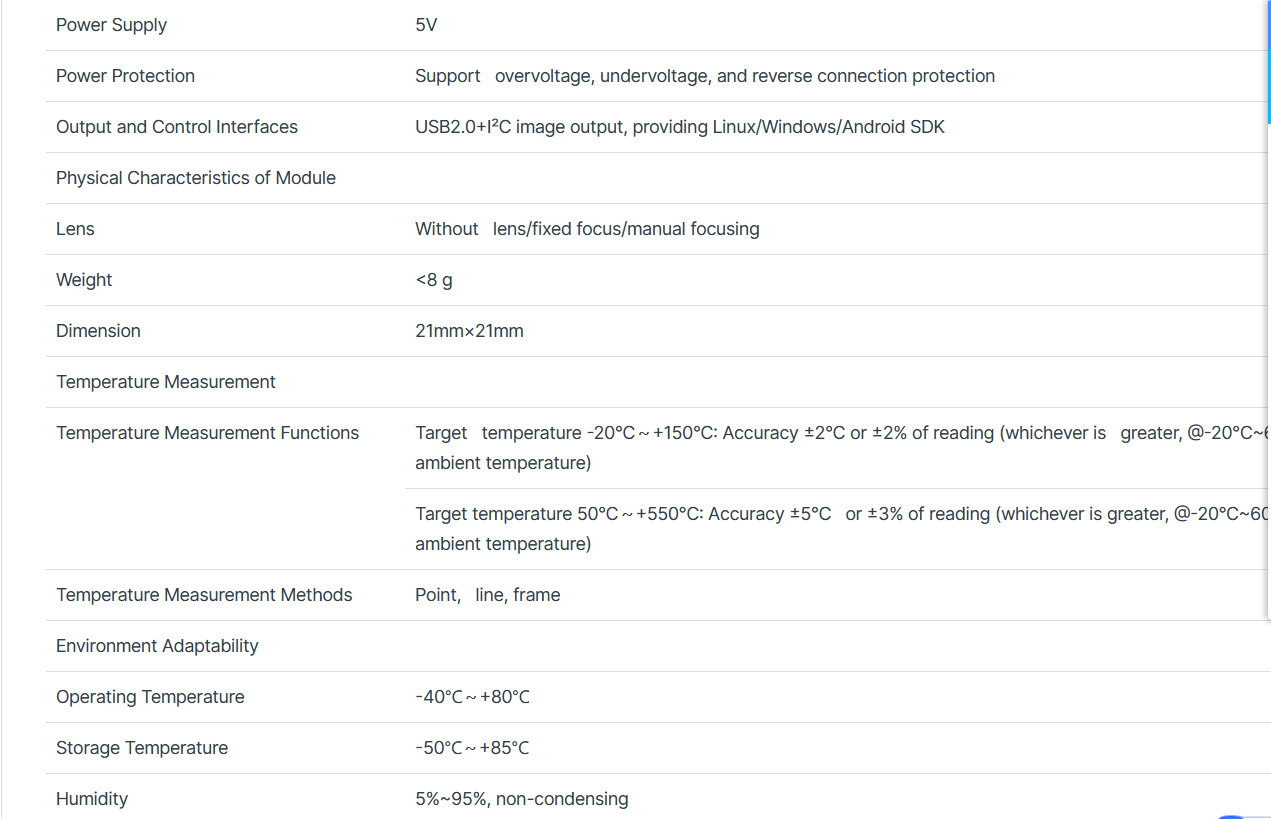Click the overvoltage, undervoltage protection description
Image resolution: width=1271 pixels, height=819 pixels.
705,76
